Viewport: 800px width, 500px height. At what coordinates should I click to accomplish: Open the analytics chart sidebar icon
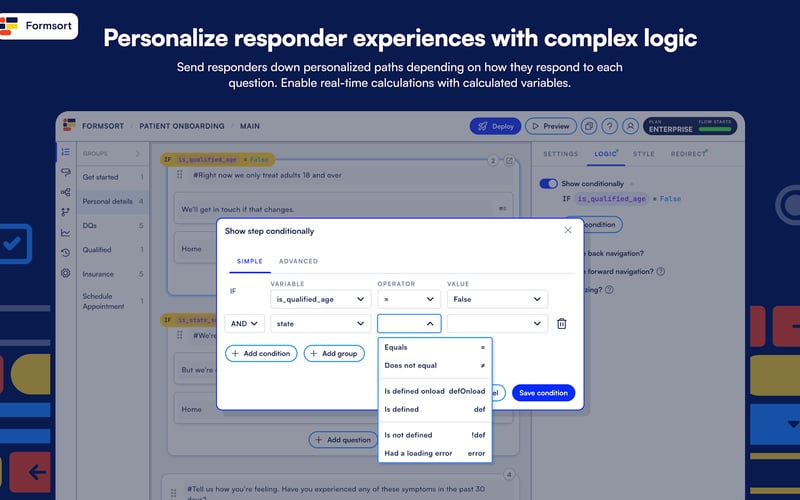65,233
